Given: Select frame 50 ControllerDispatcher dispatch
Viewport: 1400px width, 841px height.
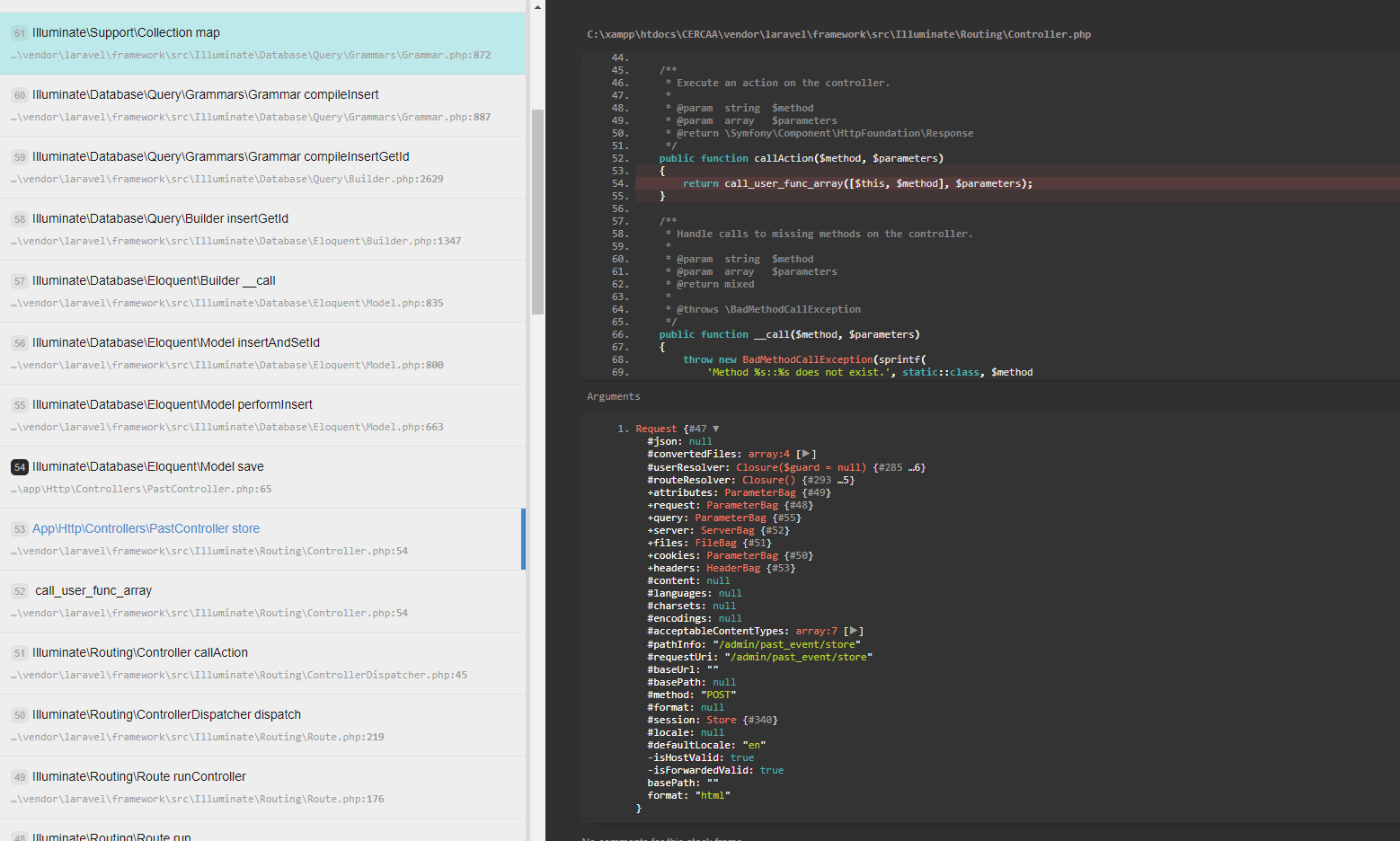Looking at the screenshot, I should 262,725.
